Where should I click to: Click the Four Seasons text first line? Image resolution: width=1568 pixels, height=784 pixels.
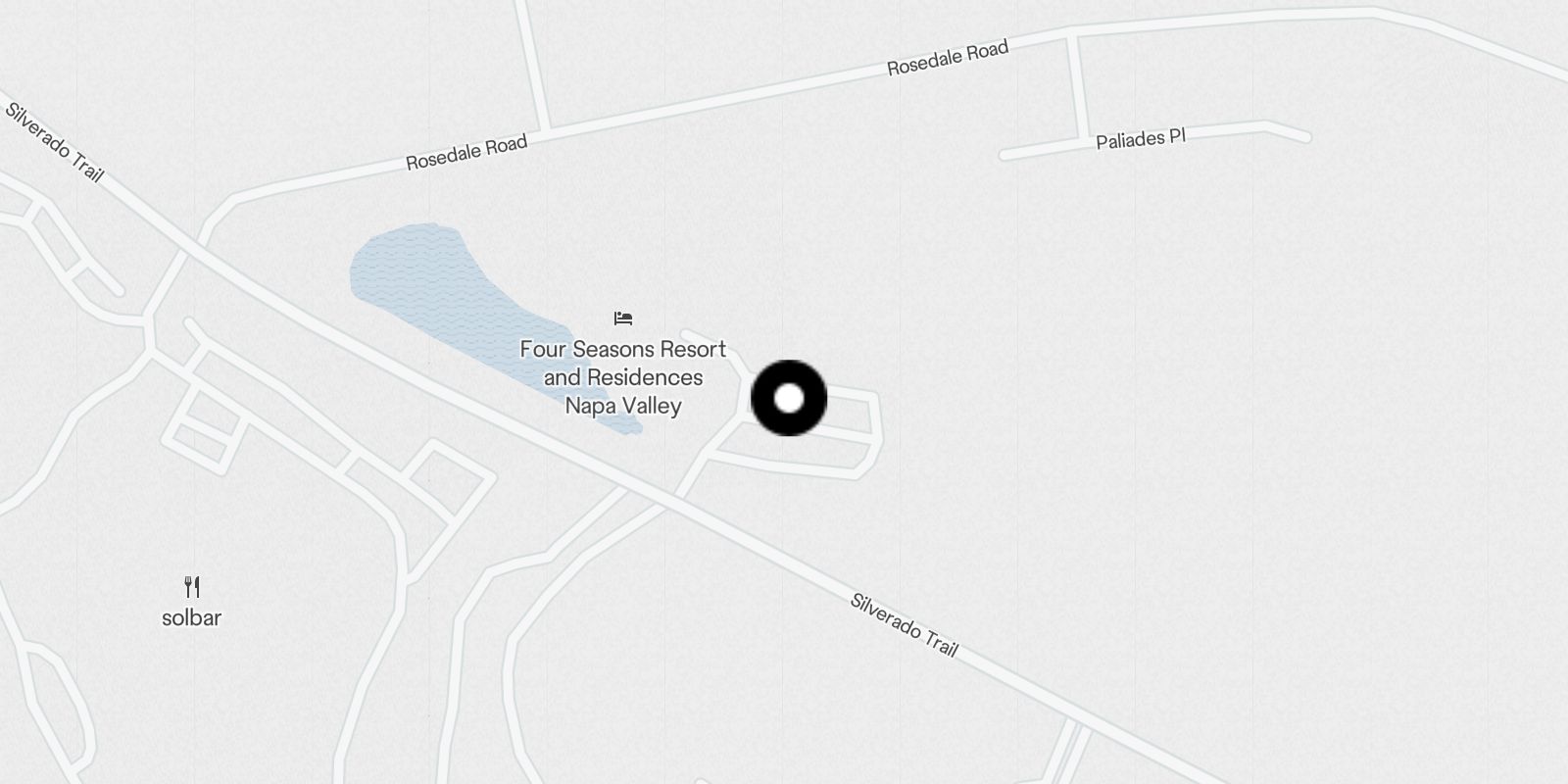(623, 349)
